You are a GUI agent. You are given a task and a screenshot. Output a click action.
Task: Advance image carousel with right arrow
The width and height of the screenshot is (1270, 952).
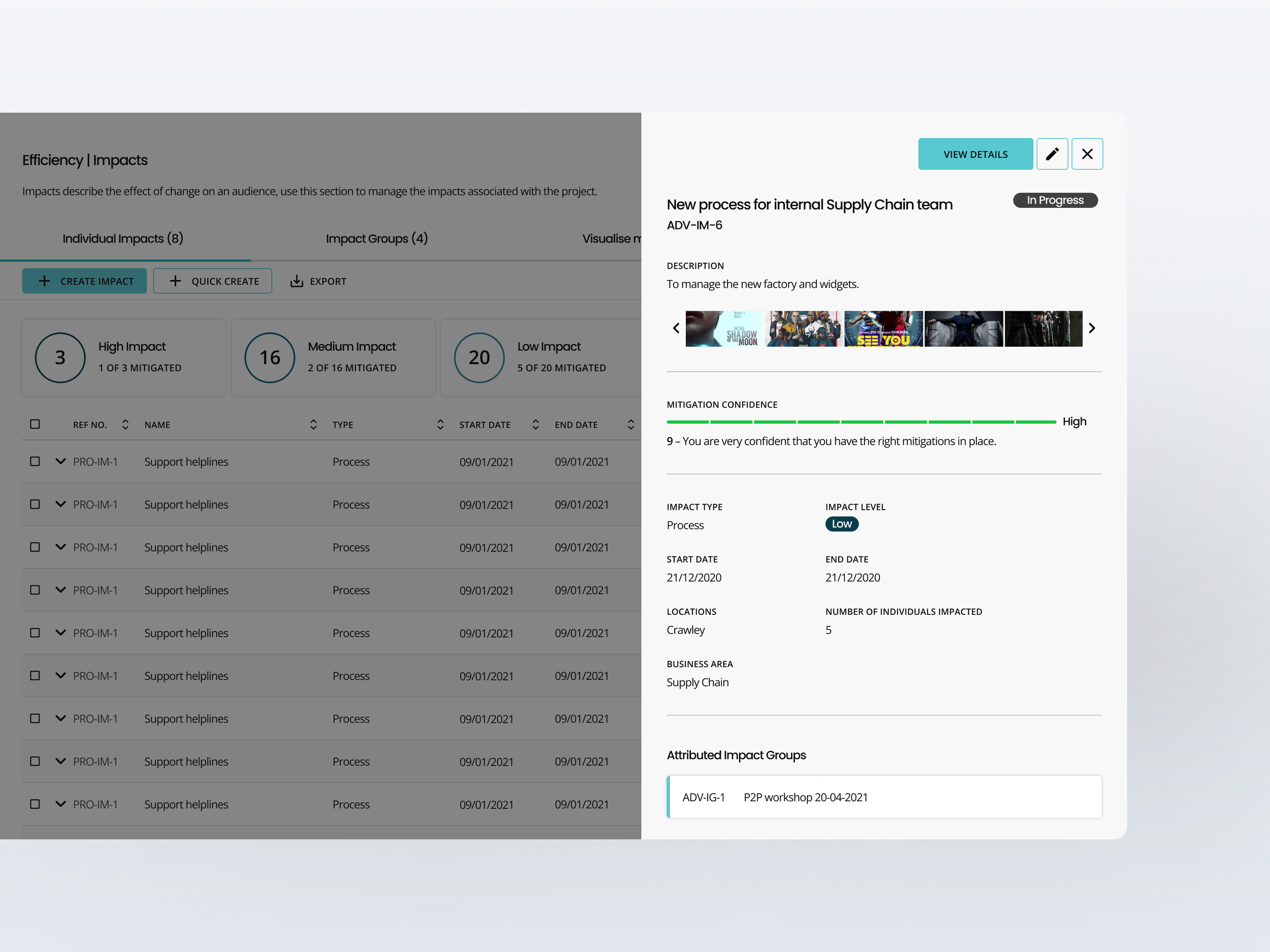(1092, 328)
